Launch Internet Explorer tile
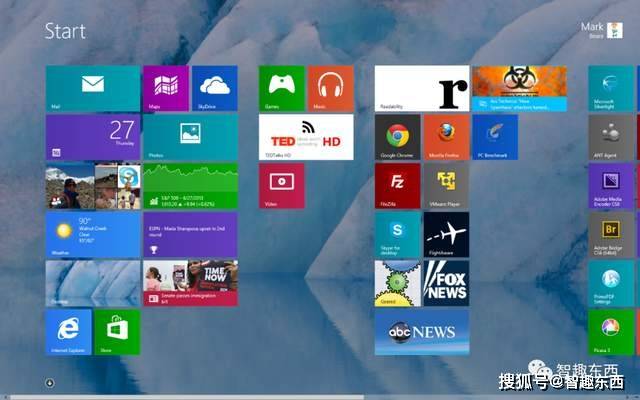 click(x=68, y=332)
